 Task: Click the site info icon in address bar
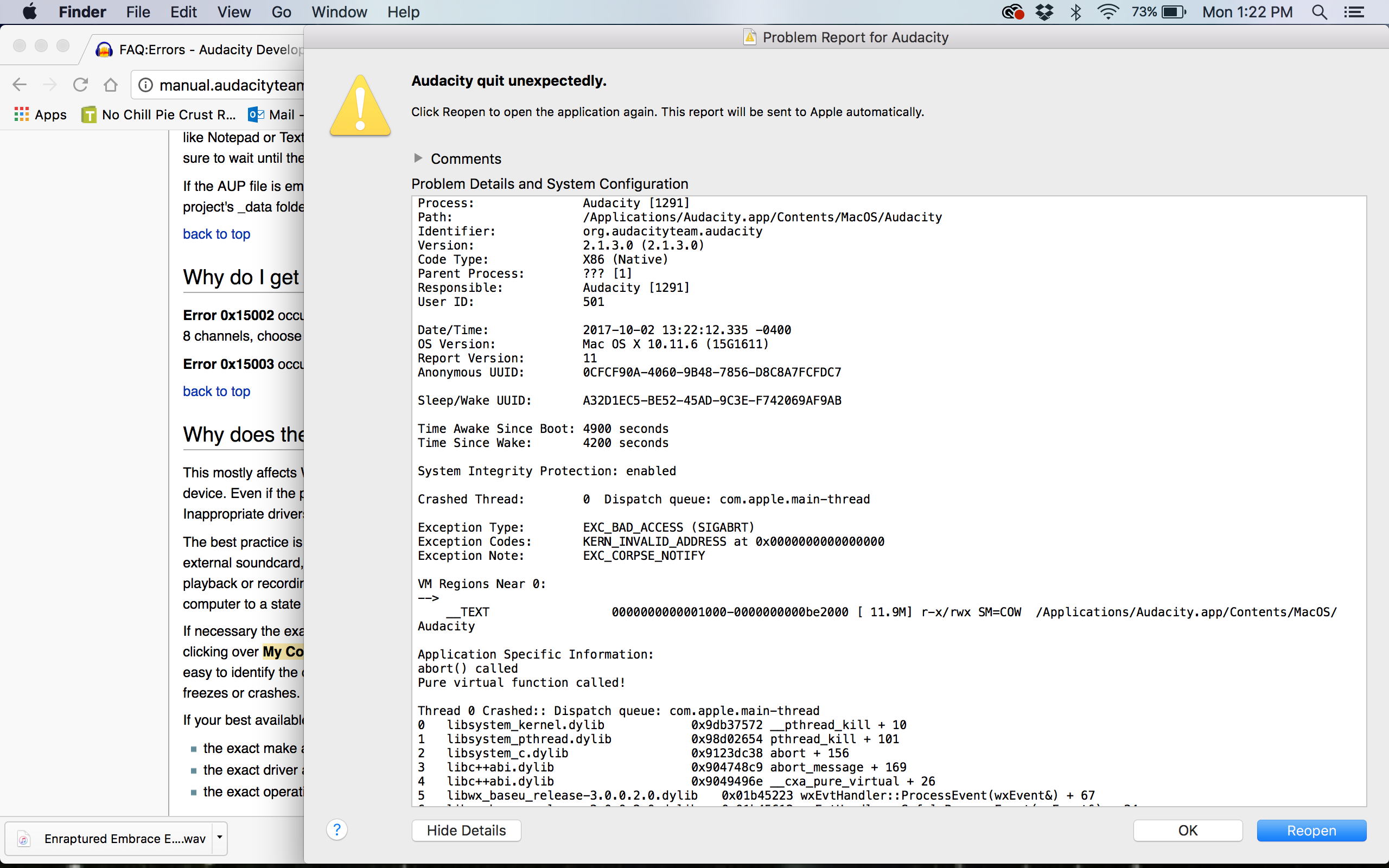tap(146, 85)
